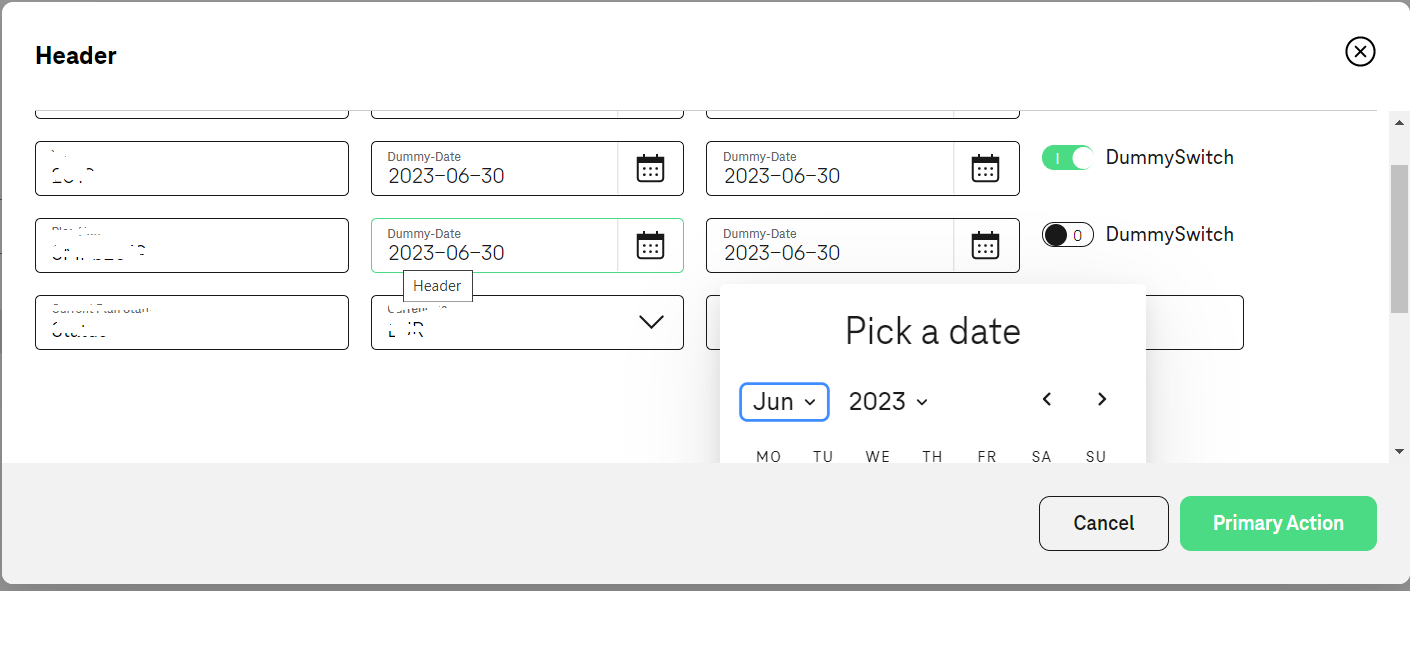Image resolution: width=1410 pixels, height=648 pixels.
Task: Go to next month in the date picker
Action: coord(1101,399)
